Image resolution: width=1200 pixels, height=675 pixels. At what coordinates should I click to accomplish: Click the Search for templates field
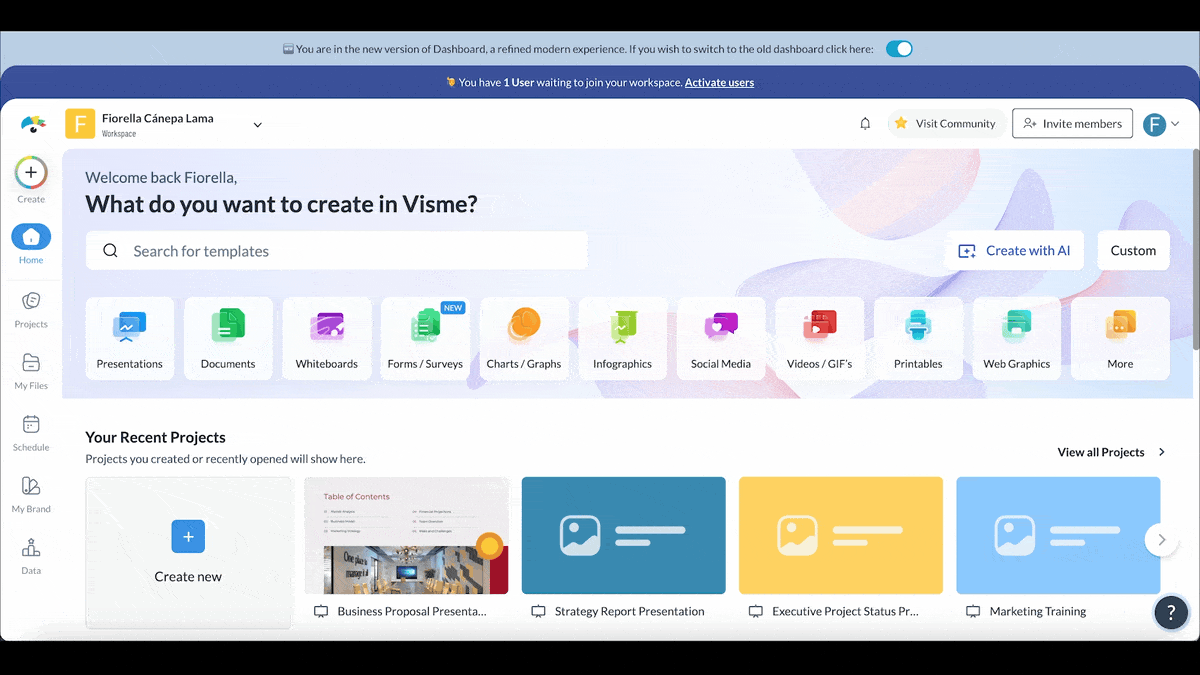click(336, 251)
